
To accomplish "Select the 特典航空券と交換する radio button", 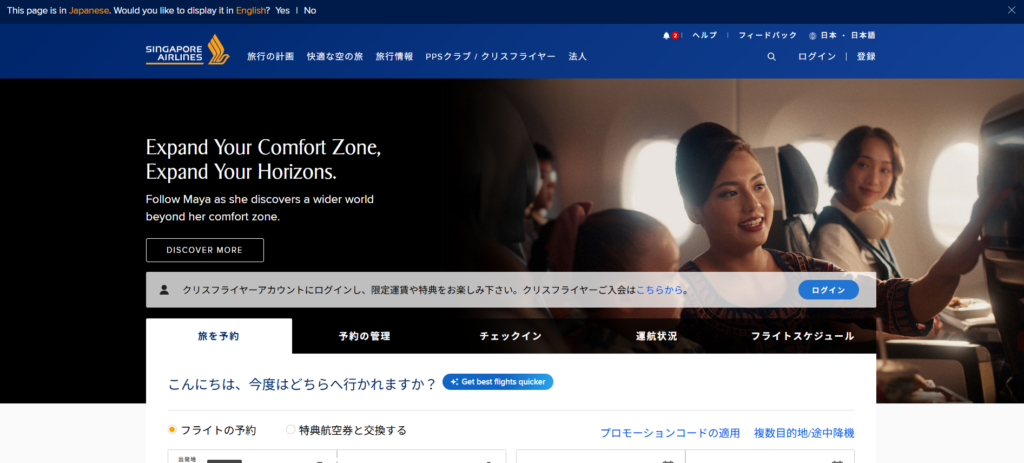I will click(x=291, y=430).
